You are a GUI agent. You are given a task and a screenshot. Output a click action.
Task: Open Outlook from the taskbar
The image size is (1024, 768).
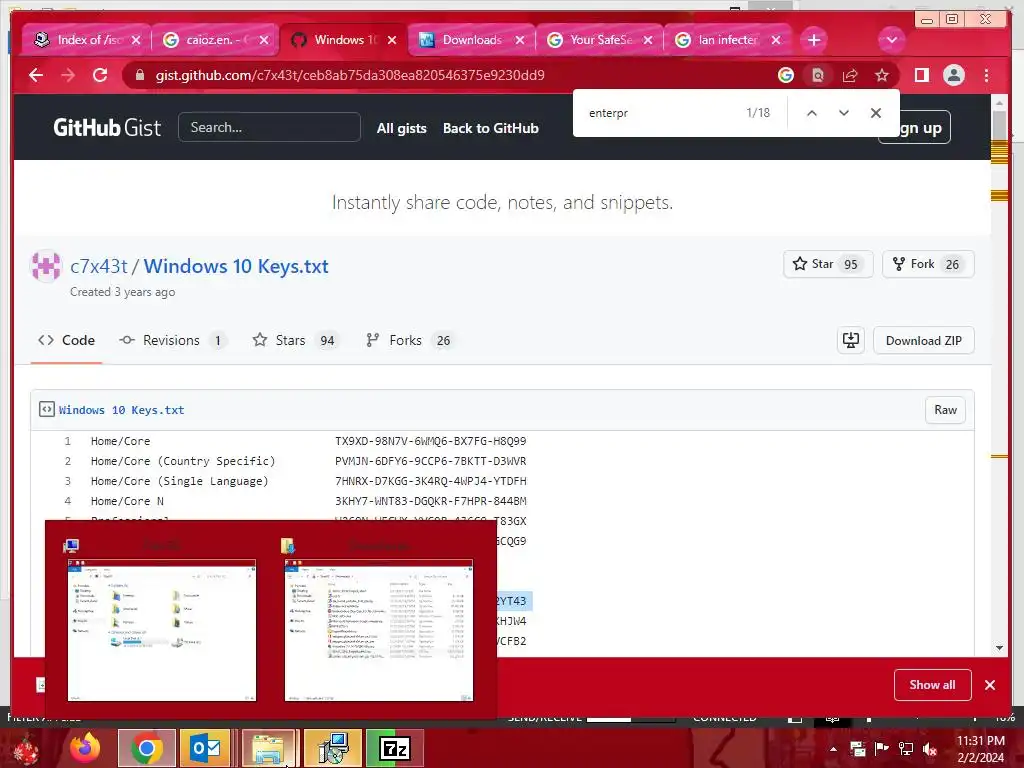(206, 748)
